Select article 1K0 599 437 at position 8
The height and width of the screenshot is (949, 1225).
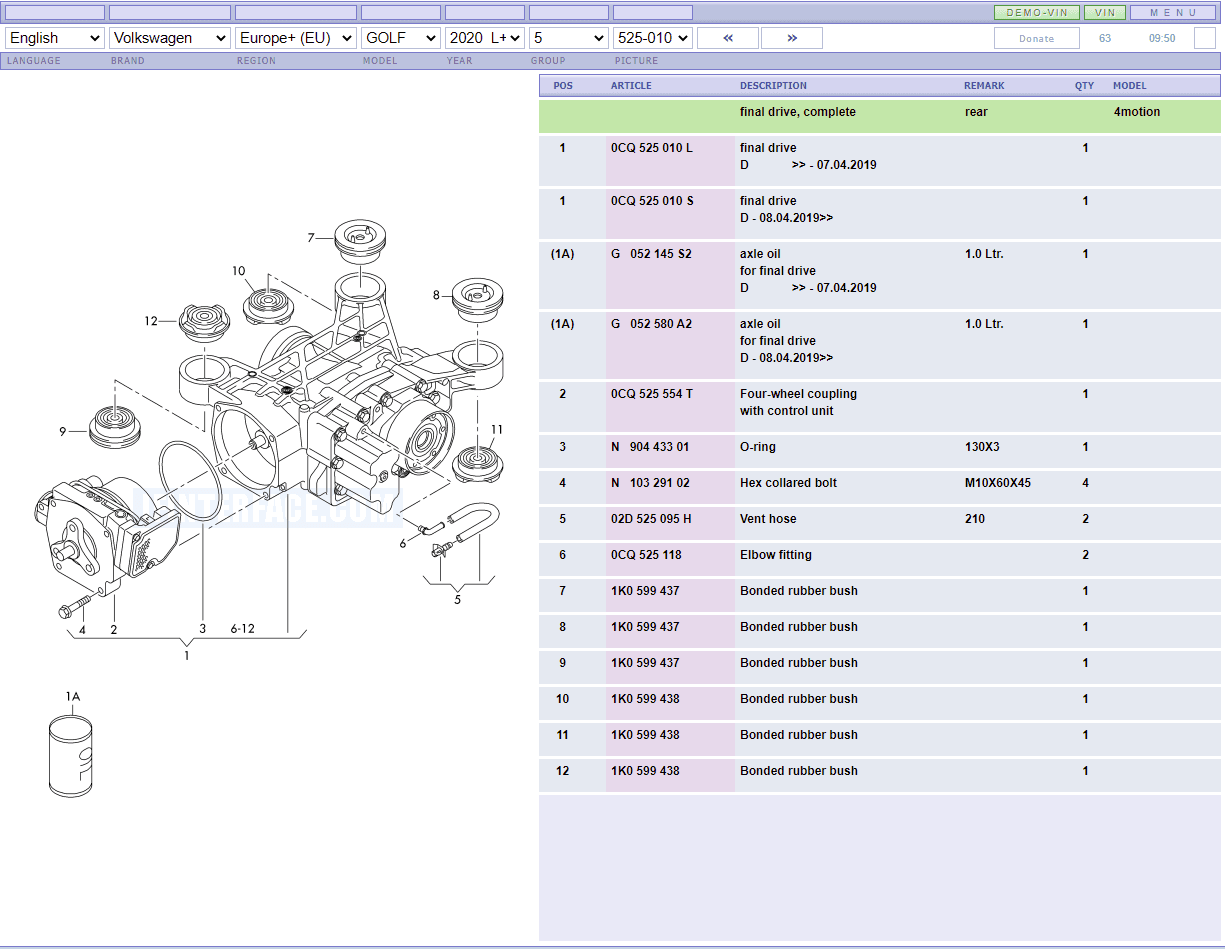645,627
